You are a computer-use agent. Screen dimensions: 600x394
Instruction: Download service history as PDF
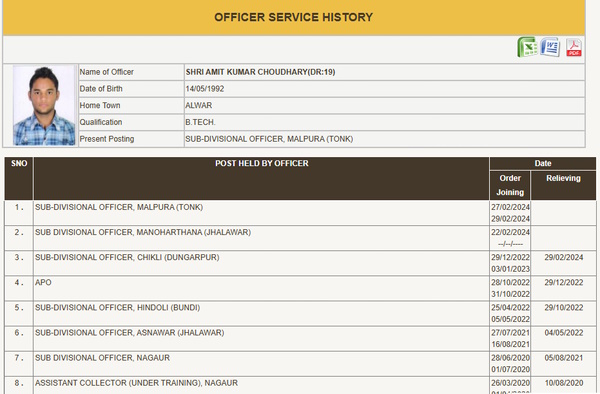[574, 48]
